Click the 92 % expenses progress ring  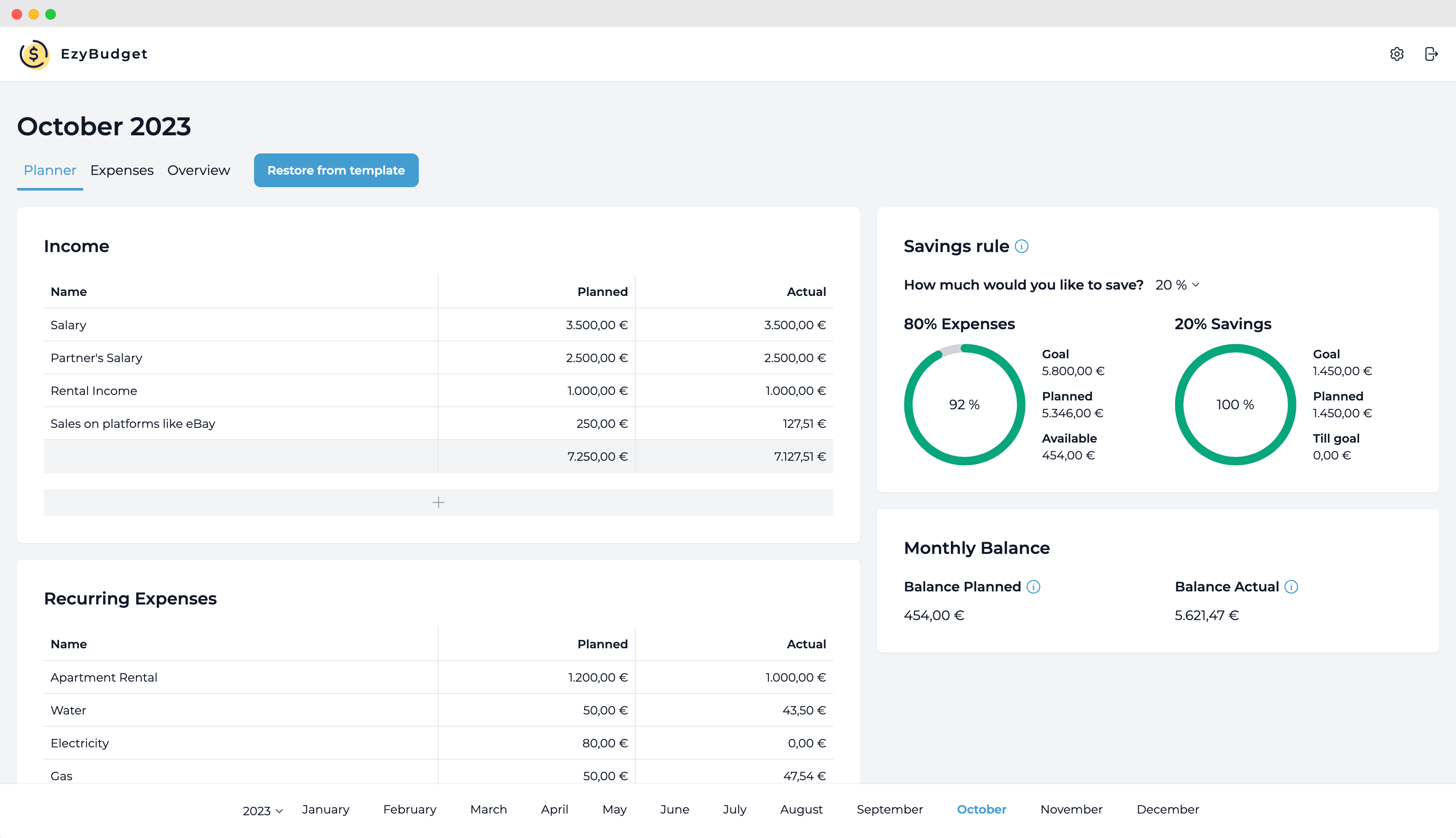964,405
